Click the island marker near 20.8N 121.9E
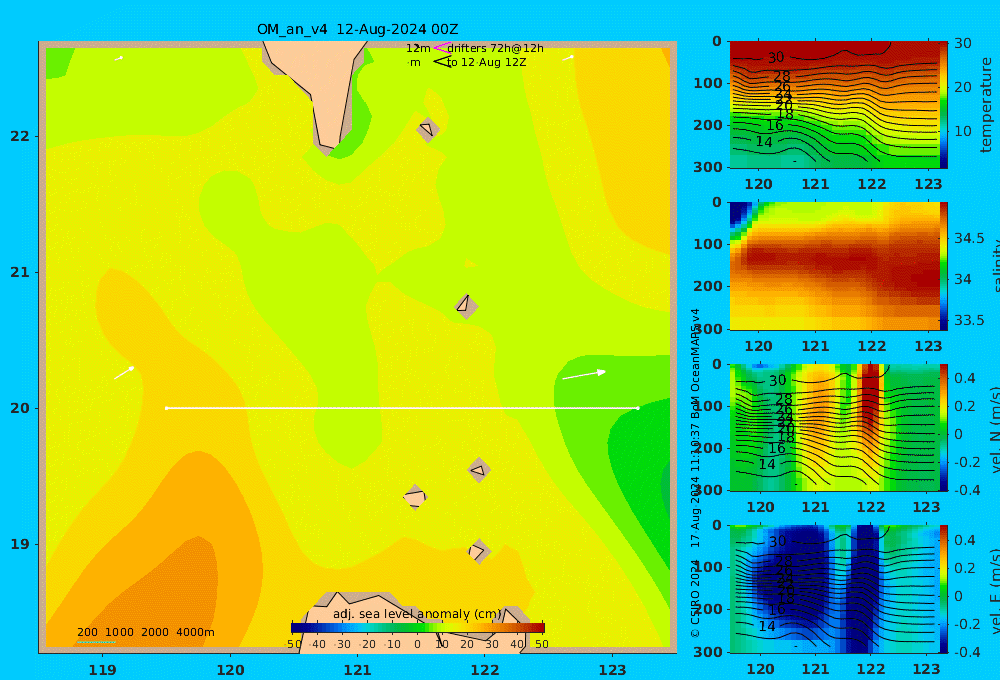 [466, 306]
